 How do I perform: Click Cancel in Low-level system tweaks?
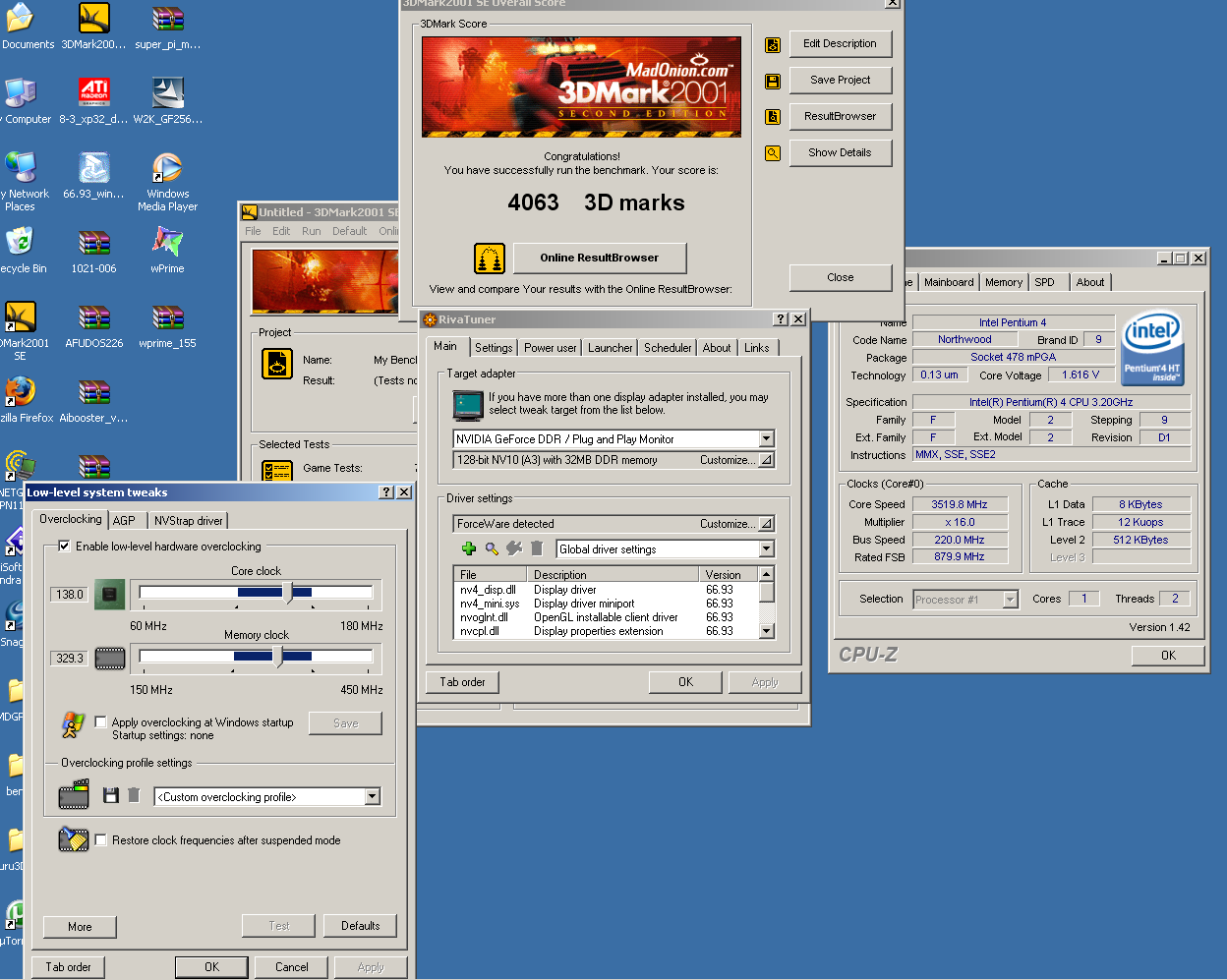tap(292, 967)
